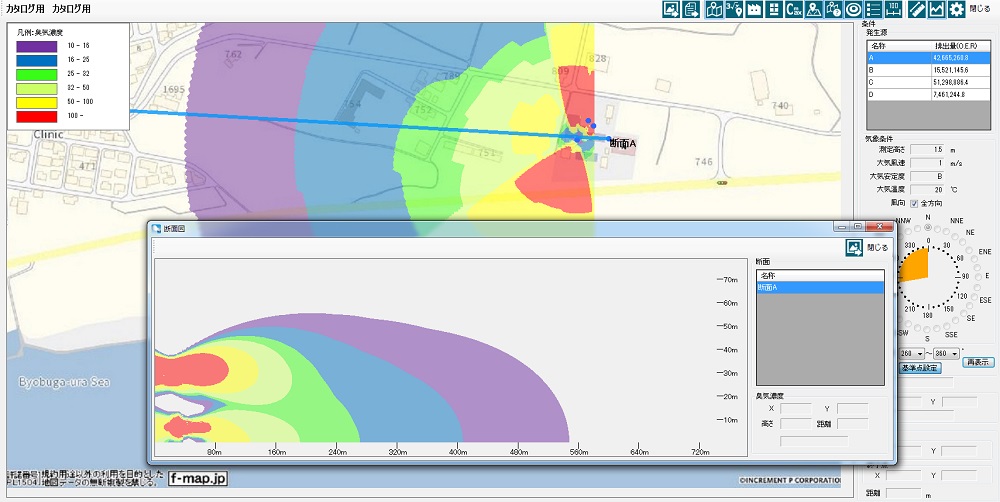Select the NNE wind direction radio button

pos(946,230)
